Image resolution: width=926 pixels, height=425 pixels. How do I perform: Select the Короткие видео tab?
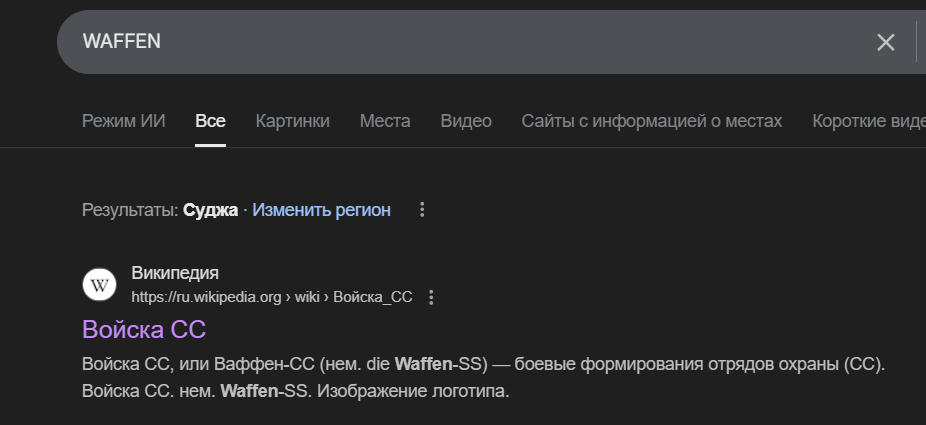[x=868, y=121]
